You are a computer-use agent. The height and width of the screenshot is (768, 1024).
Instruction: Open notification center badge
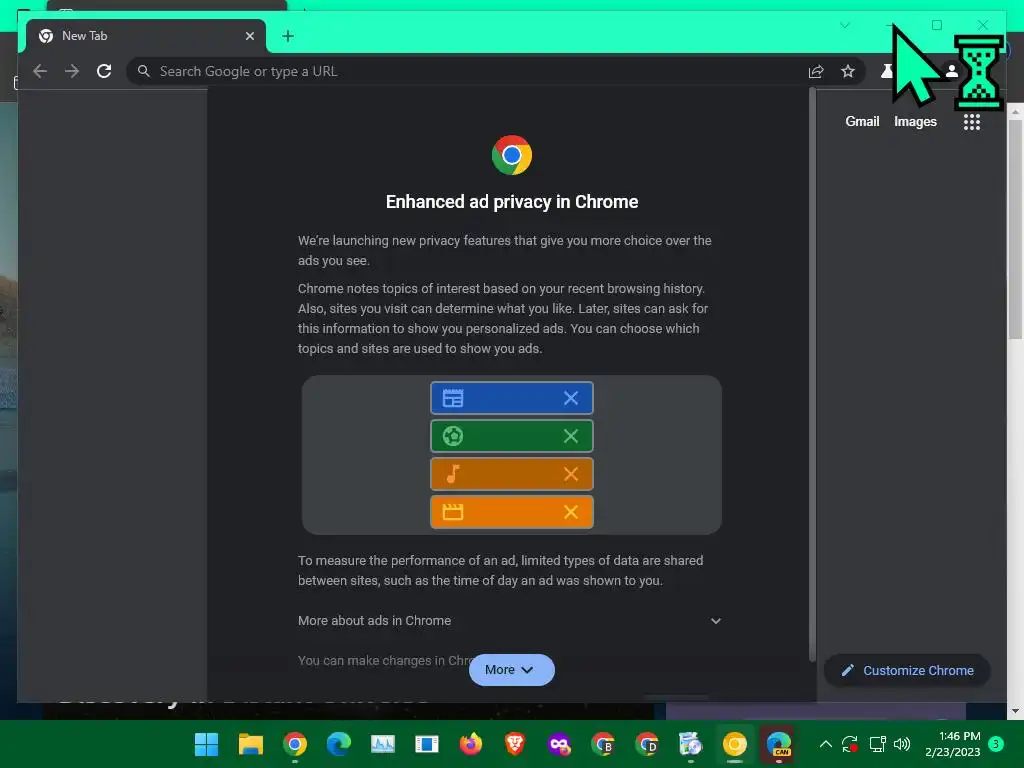(996, 743)
